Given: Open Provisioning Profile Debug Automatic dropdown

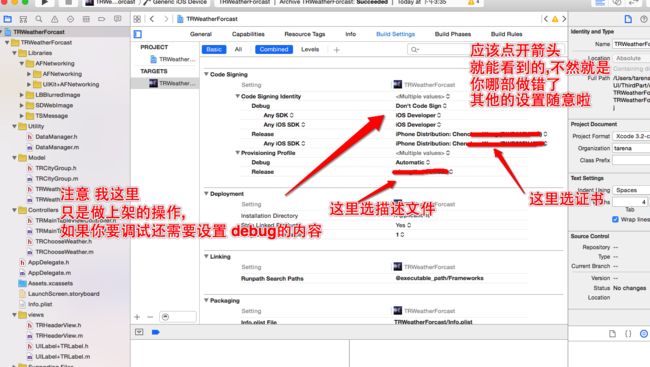Looking at the screenshot, I should point(412,162).
